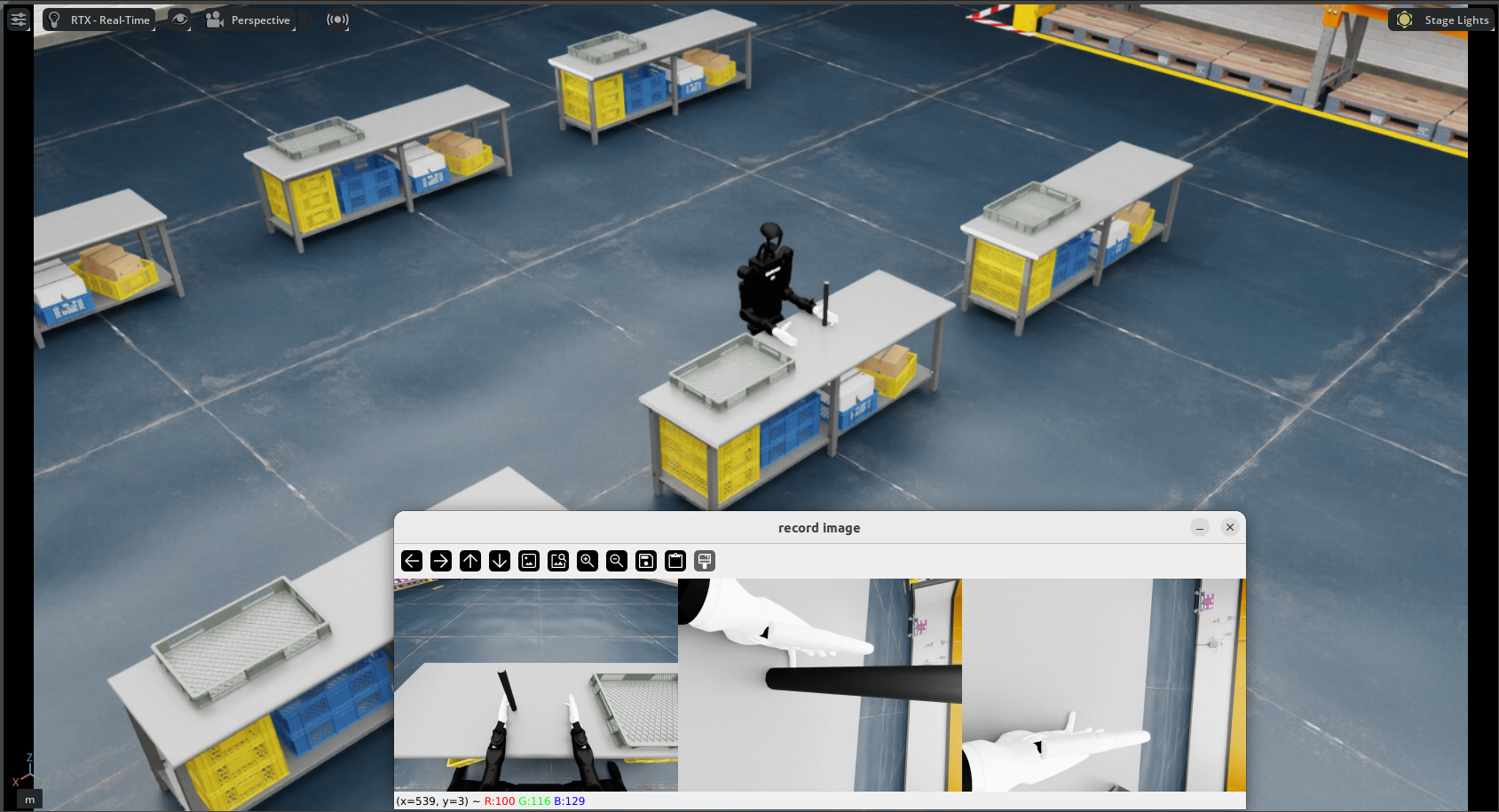
Task: Toggle the eye show/hide visibility menu
Action: 179,20
